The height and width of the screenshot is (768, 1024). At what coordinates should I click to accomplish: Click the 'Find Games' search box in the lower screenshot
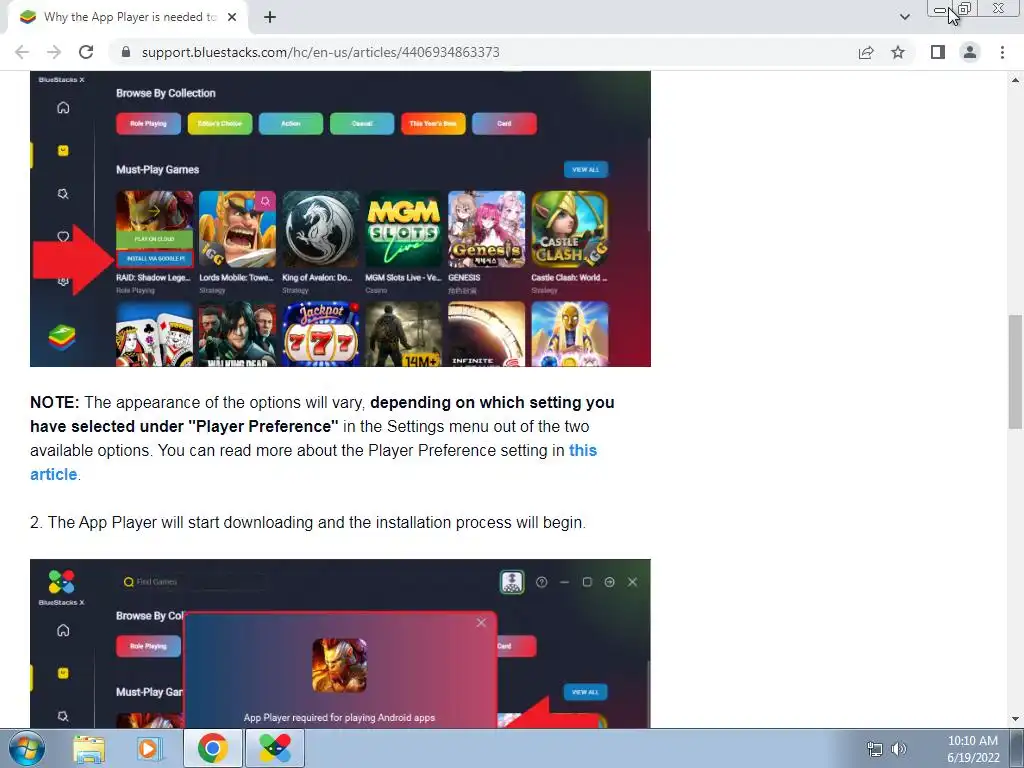pos(193,582)
